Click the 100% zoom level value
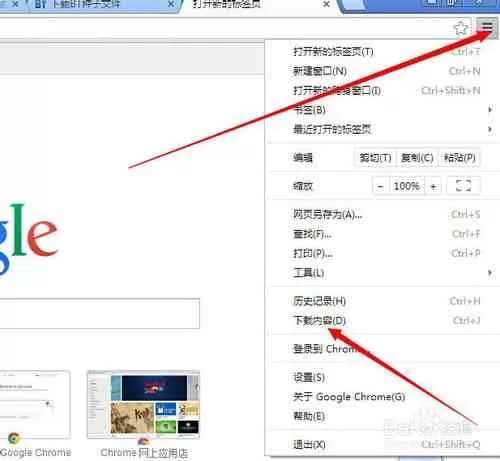The width and height of the screenshot is (500, 461). pyautogui.click(x=406, y=186)
